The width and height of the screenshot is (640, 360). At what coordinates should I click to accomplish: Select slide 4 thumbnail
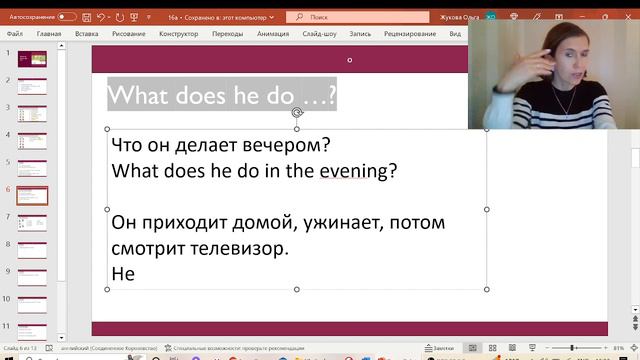coord(32,141)
